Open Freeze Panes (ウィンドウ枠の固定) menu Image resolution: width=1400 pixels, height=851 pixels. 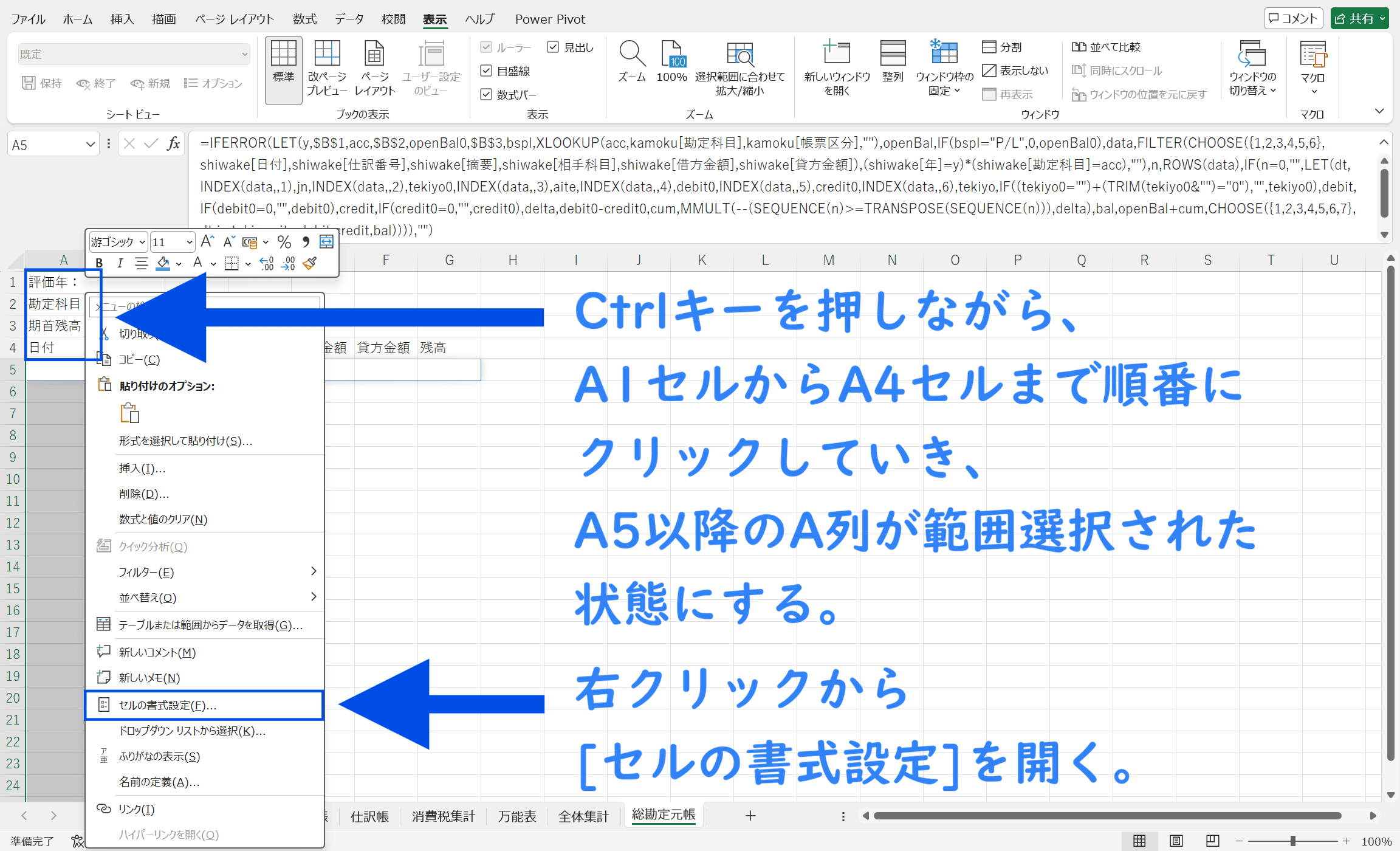pyautogui.click(x=944, y=69)
